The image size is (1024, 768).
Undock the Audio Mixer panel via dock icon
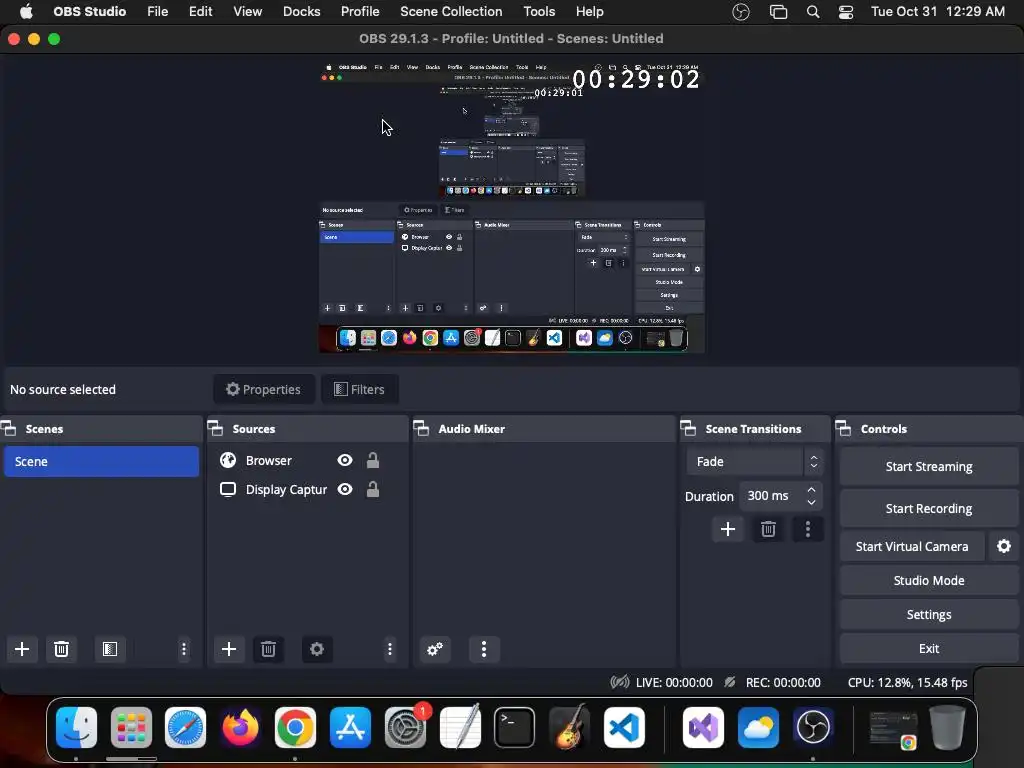pos(421,429)
